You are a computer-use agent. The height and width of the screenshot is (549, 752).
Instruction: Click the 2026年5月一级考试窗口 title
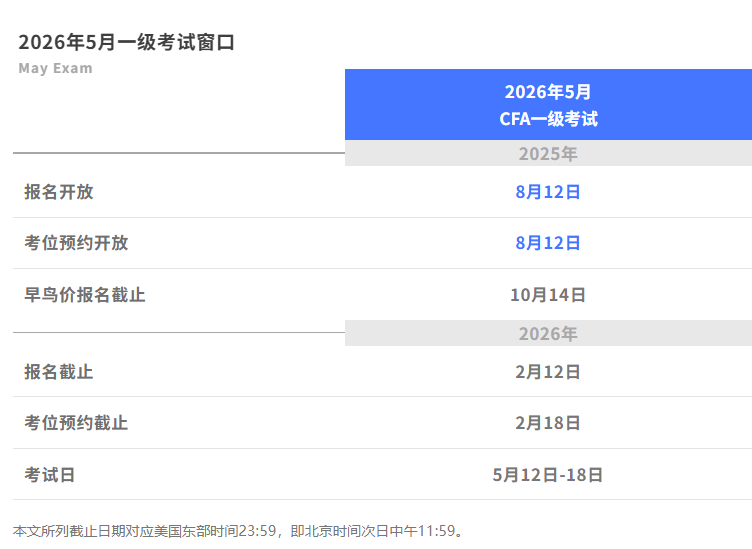(126, 42)
